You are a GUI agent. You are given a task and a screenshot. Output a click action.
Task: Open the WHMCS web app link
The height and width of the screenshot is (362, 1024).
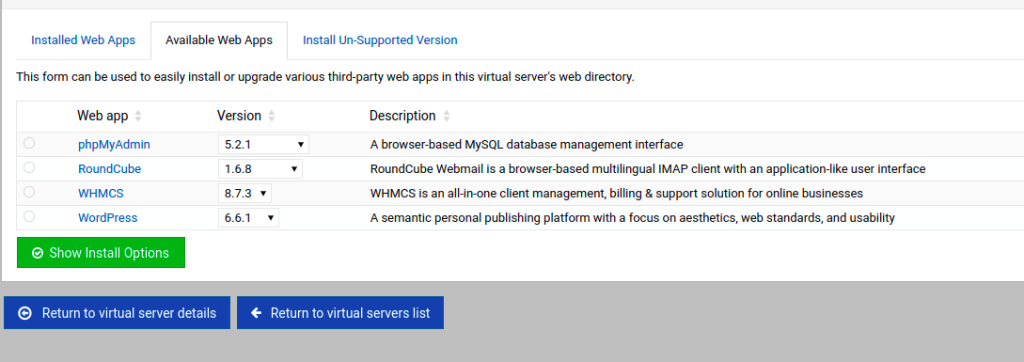tap(101, 193)
